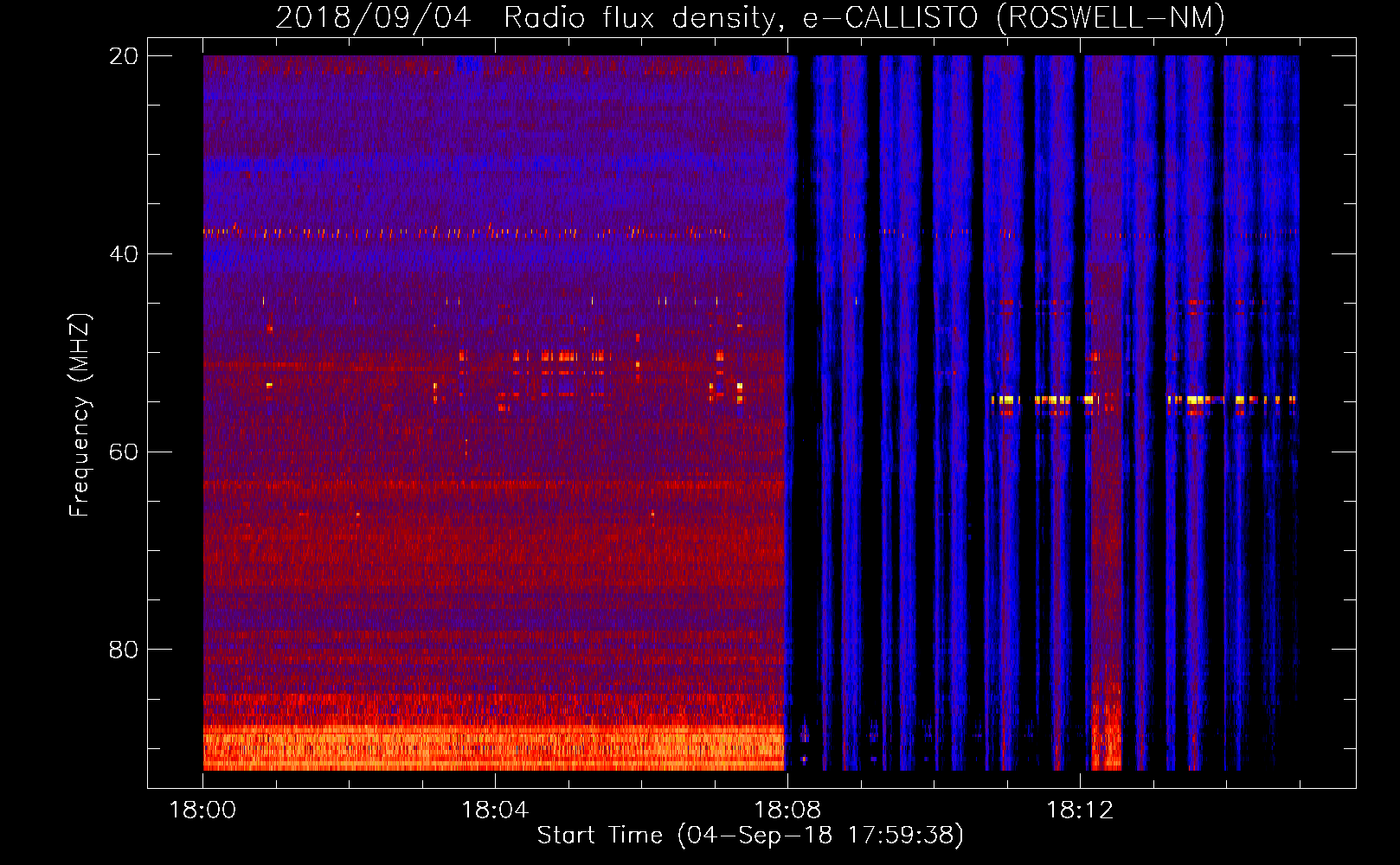
Task: Click the '18:08' time tick label
Action: (x=787, y=811)
